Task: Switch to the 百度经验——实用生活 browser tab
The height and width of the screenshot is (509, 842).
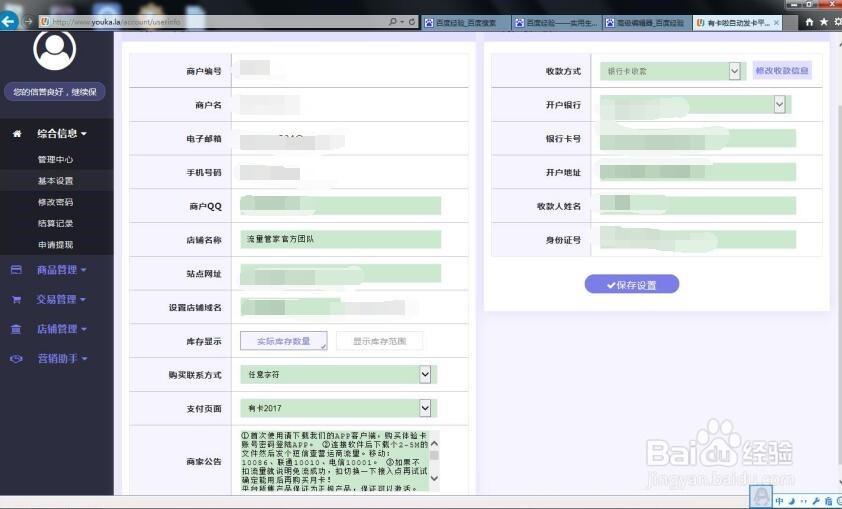Action: click(556, 23)
